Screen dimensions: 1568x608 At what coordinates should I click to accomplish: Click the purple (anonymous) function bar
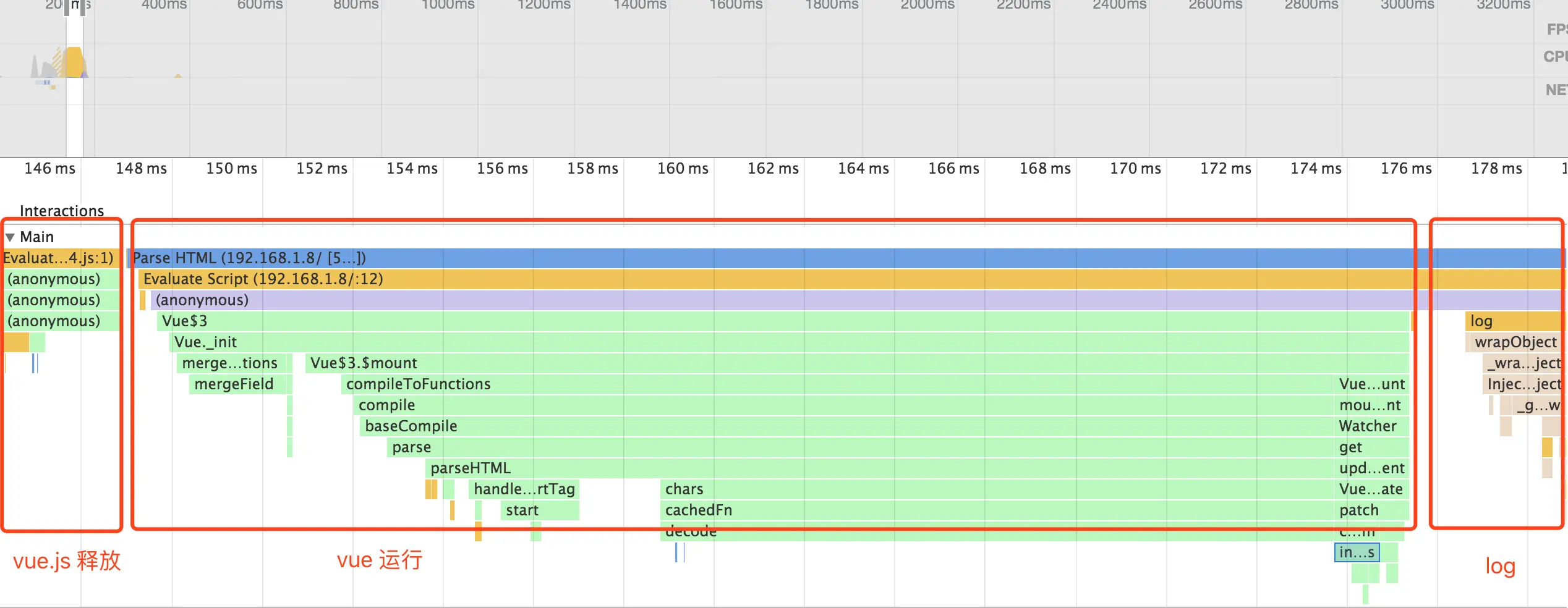click(859, 300)
